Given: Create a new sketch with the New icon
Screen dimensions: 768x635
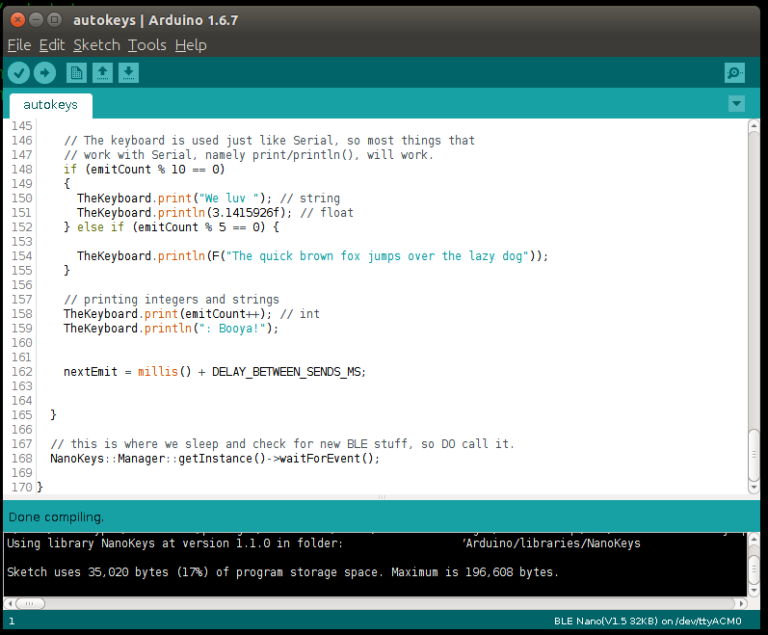Looking at the screenshot, I should tap(76, 72).
